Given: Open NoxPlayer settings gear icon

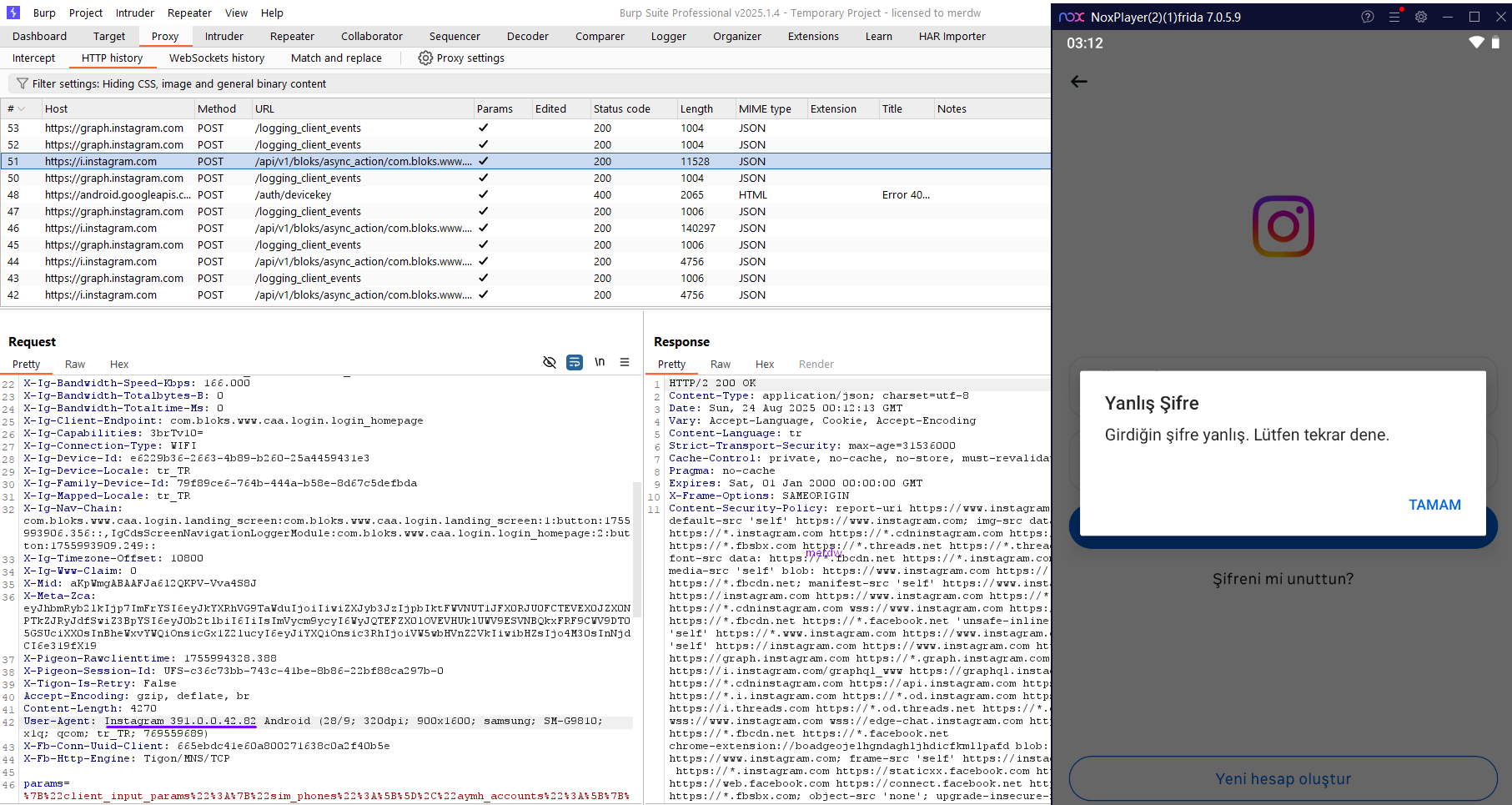Looking at the screenshot, I should 1421,17.
